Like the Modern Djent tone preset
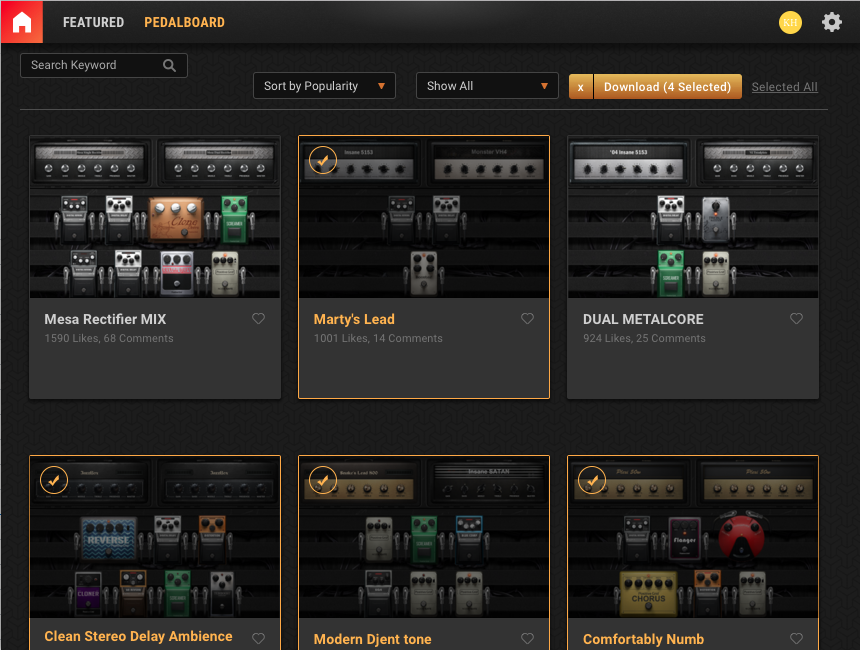Image resolution: width=860 pixels, height=650 pixels. tap(527, 638)
